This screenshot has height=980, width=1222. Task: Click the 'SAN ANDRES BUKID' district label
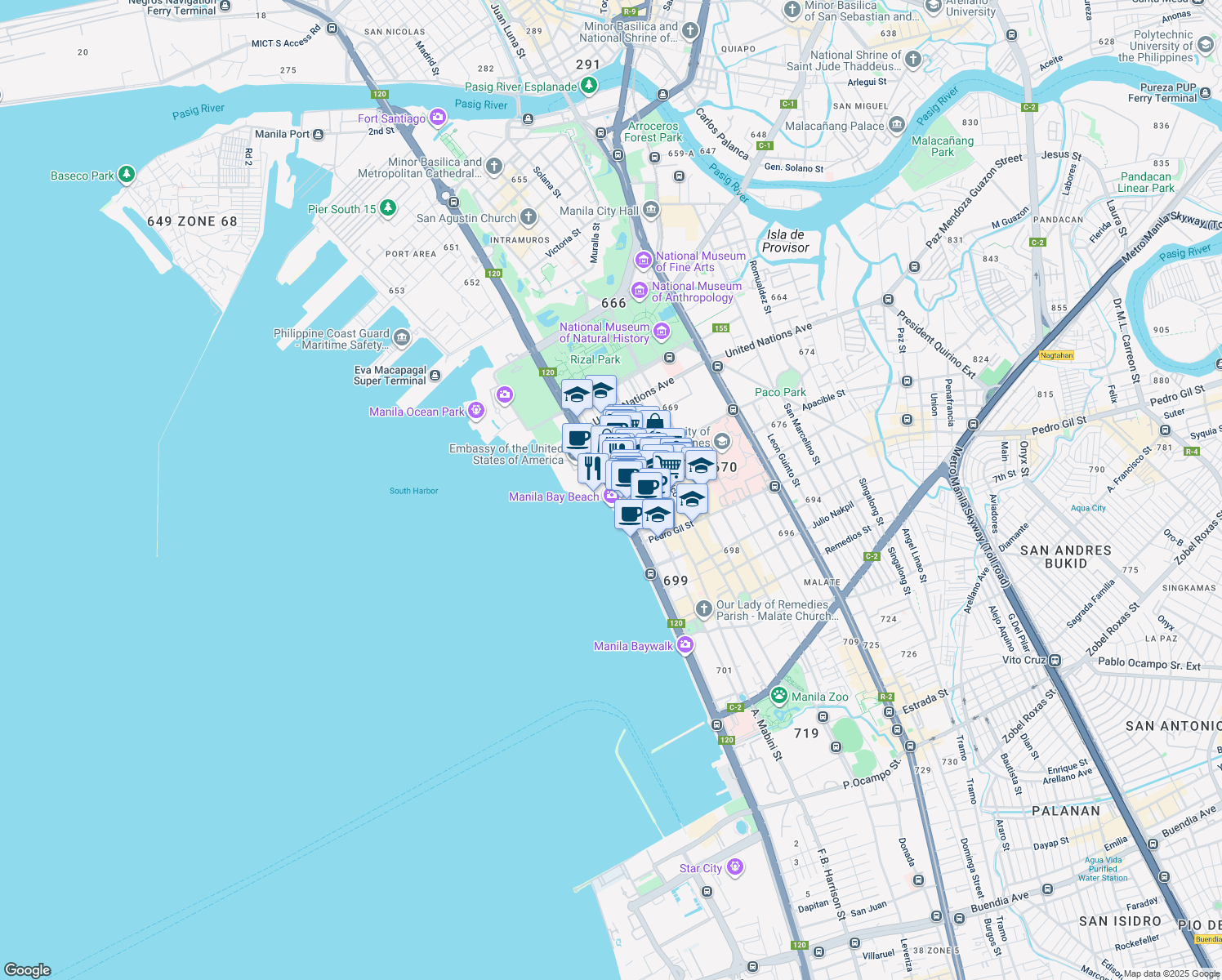coord(1066,557)
